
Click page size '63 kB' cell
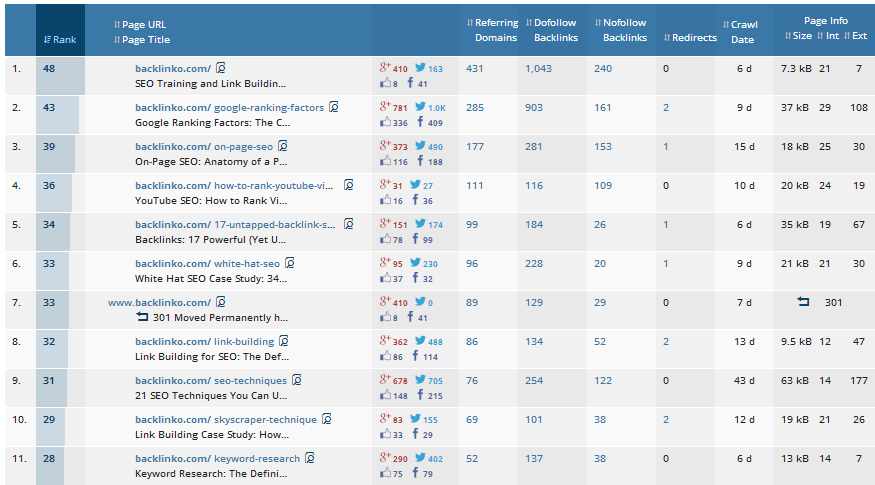point(795,381)
